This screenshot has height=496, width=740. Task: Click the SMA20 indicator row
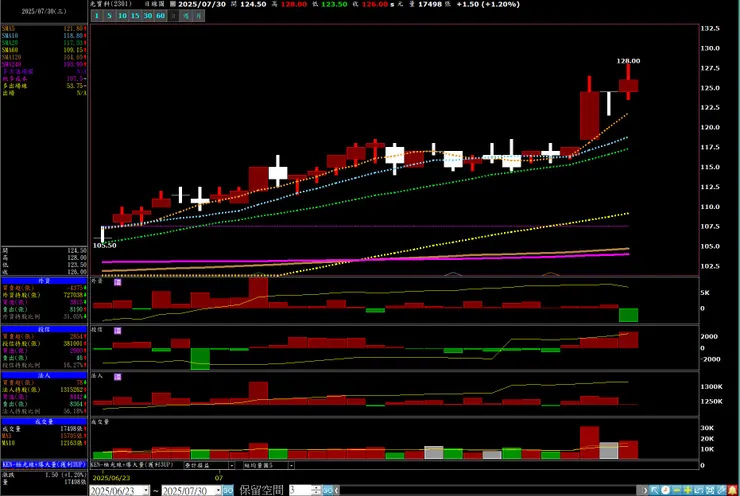(44, 43)
